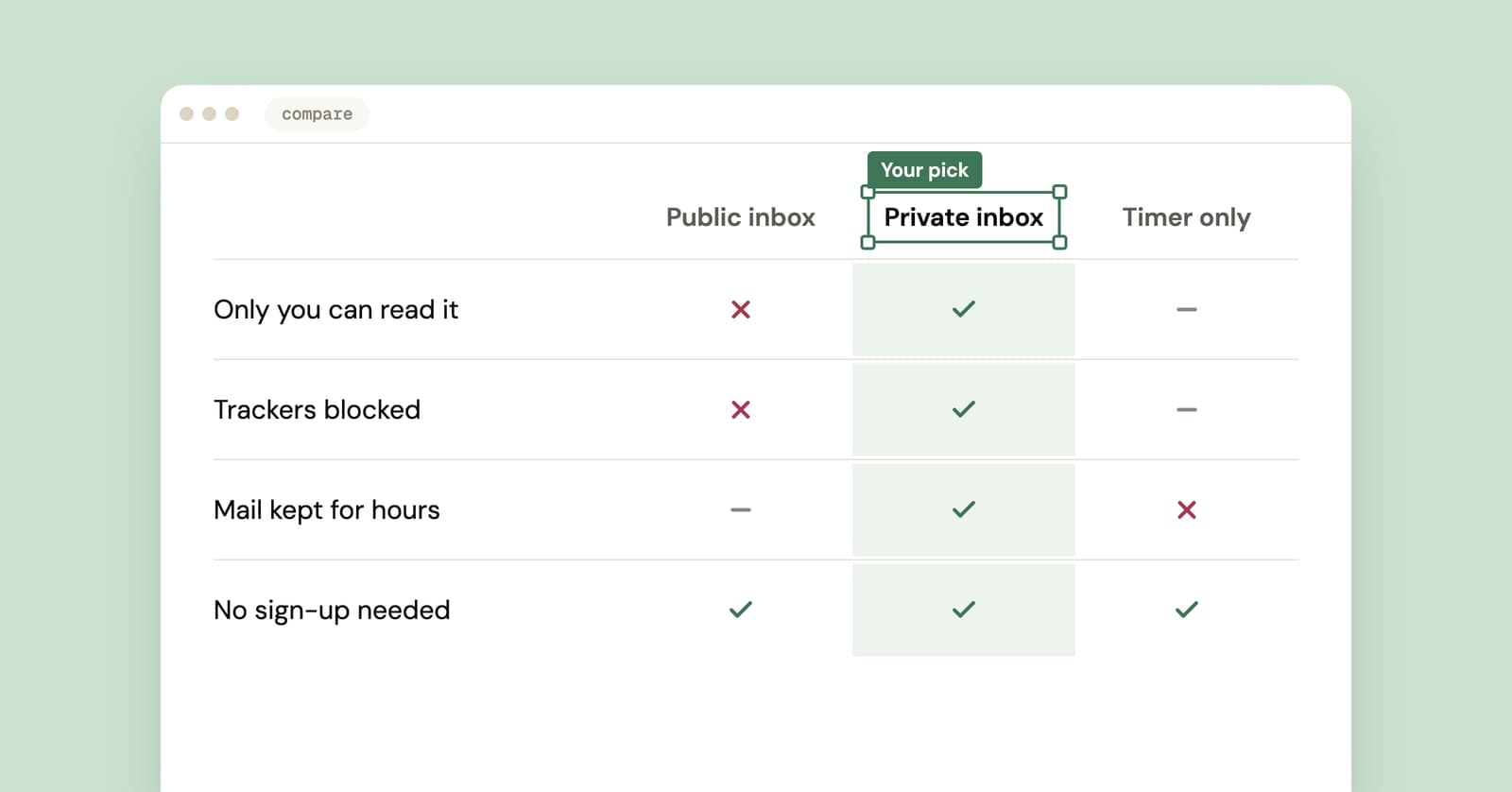The image size is (1512, 792).
Task: Click the dash for Timer only, Only you can read it
Action: click(x=1187, y=309)
